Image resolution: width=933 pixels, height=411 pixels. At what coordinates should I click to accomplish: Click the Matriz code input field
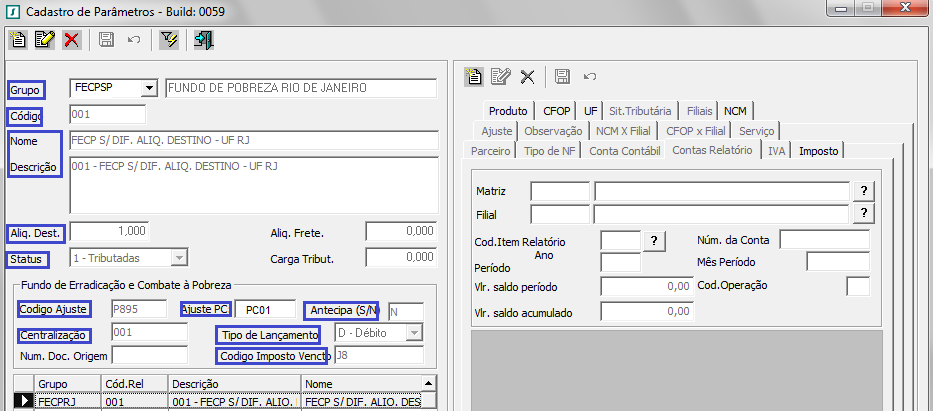[560, 191]
